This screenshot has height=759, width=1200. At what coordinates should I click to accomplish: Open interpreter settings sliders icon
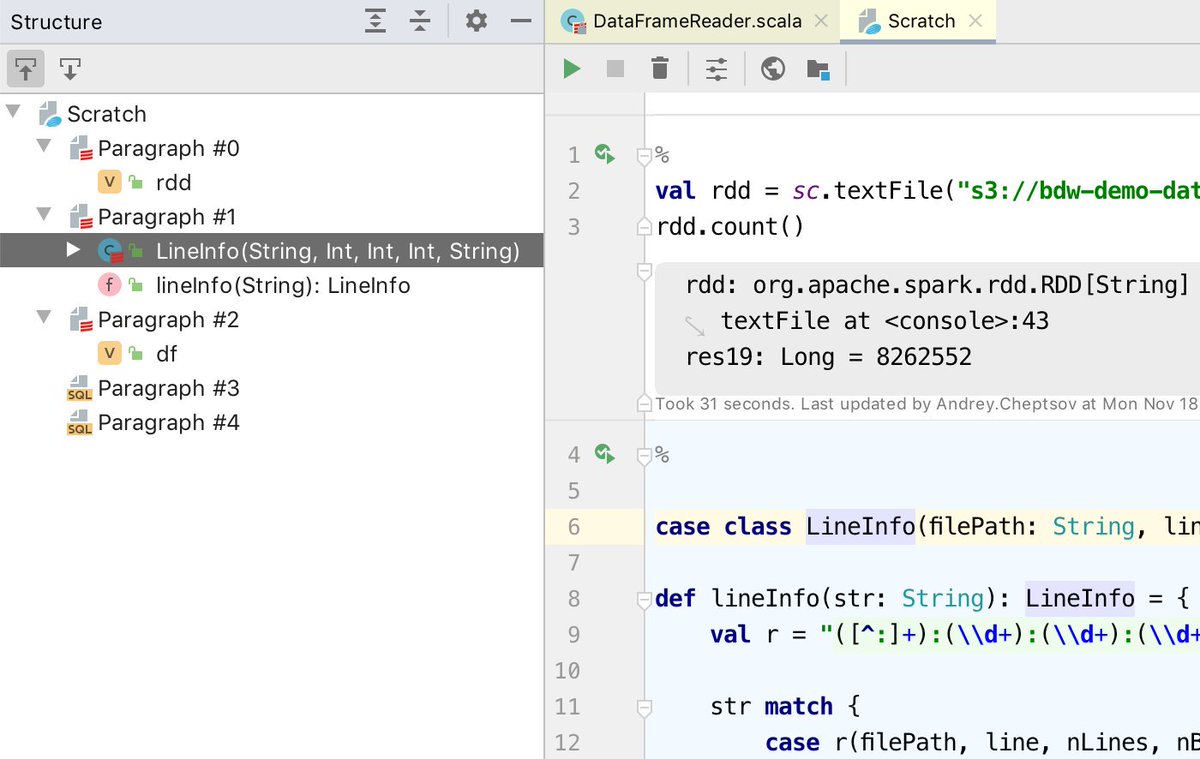point(716,69)
